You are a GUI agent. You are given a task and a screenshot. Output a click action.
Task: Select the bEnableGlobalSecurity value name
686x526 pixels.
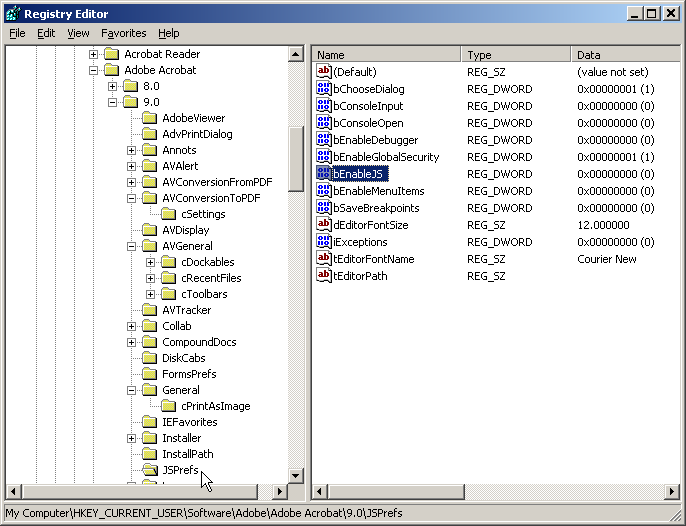[386, 157]
